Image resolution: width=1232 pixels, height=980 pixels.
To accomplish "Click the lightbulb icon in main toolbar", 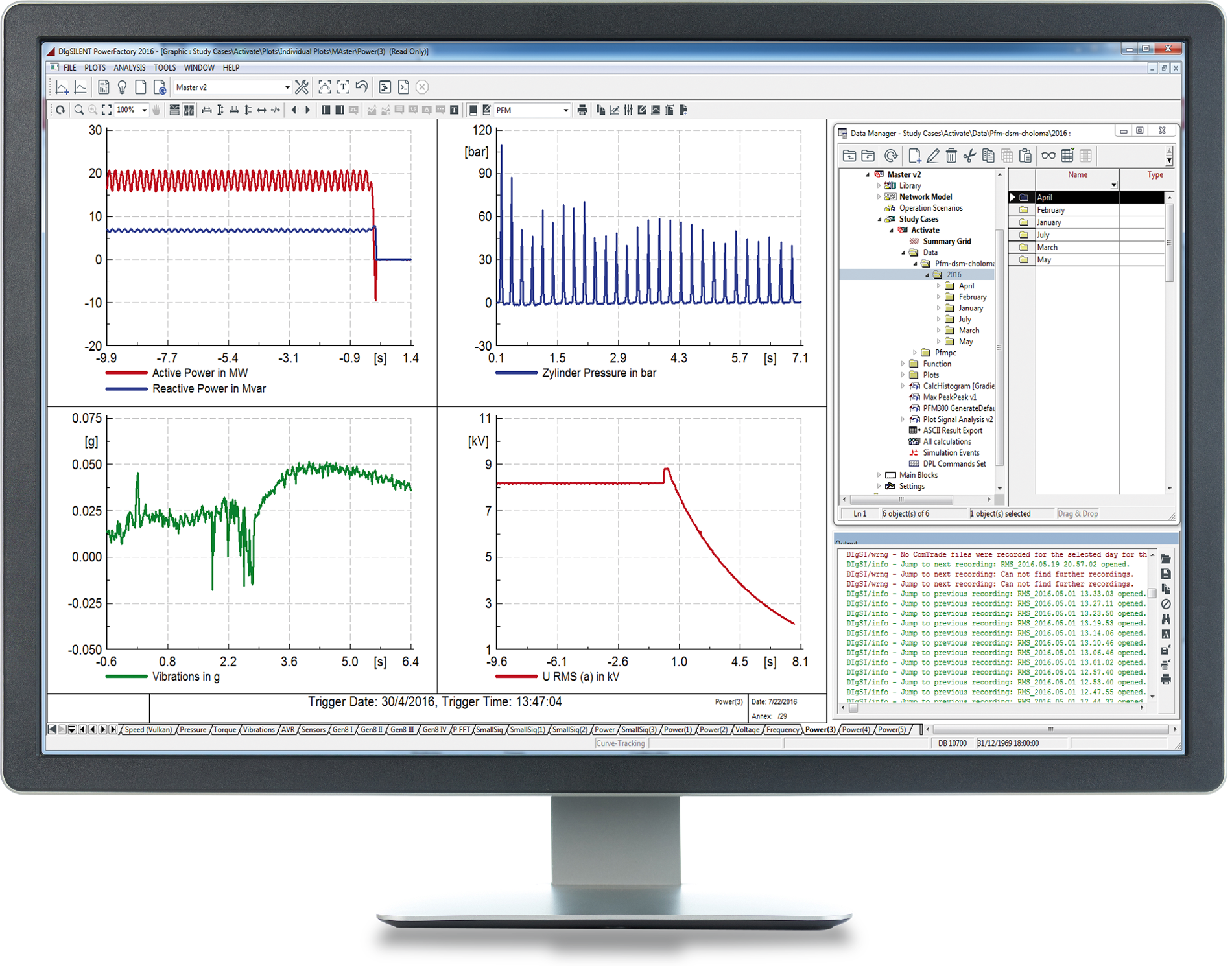I will pyautogui.click(x=123, y=87).
